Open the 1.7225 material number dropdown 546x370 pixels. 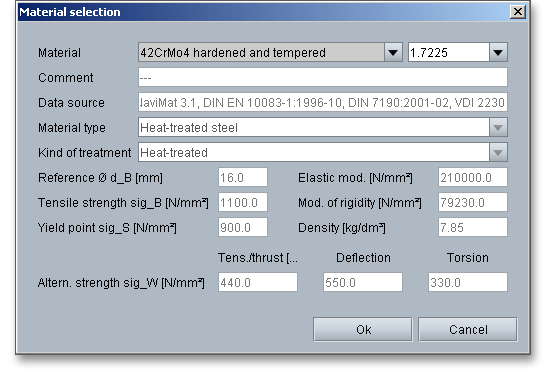498,53
